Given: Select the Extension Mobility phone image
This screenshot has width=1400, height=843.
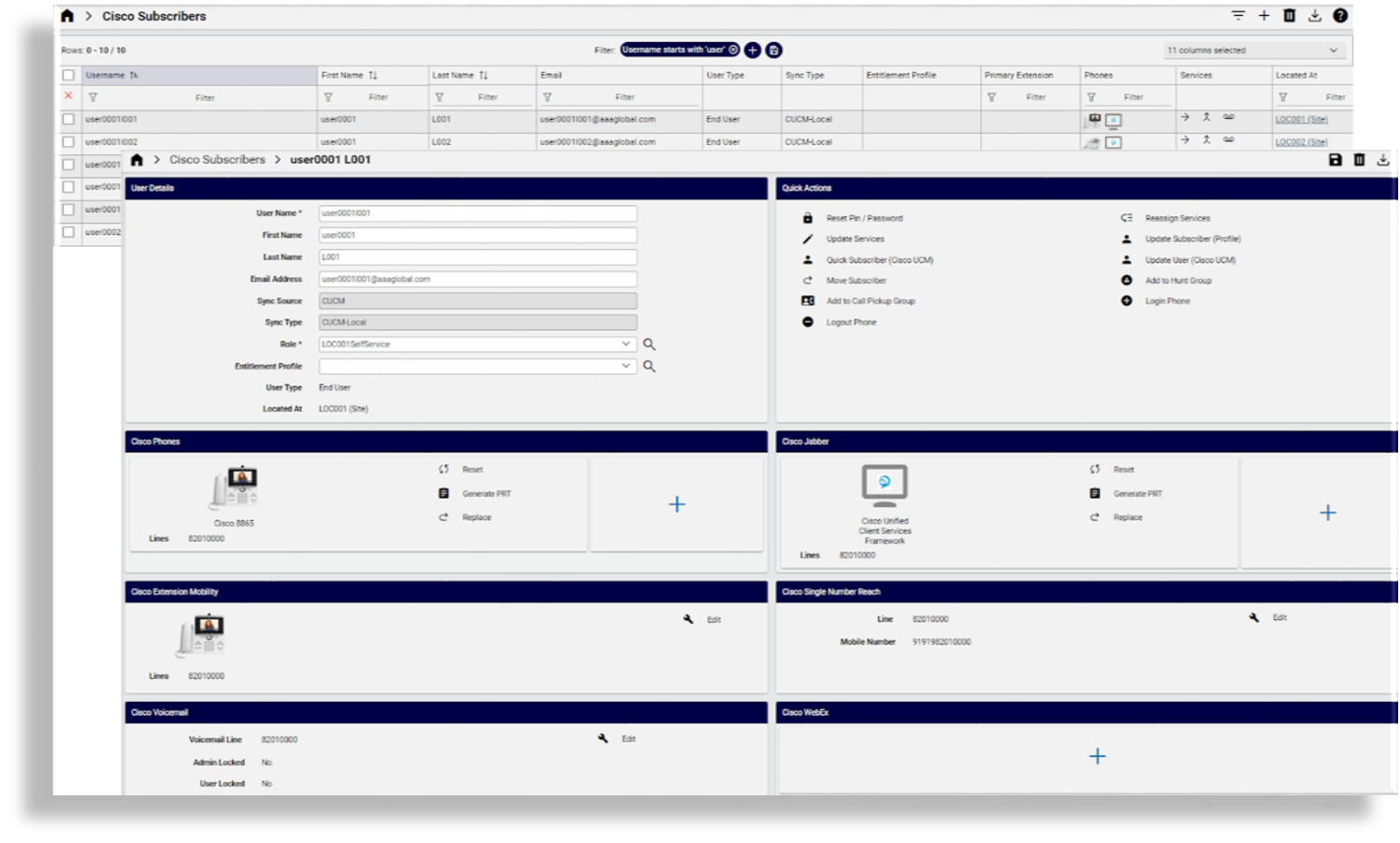Looking at the screenshot, I should [201, 635].
